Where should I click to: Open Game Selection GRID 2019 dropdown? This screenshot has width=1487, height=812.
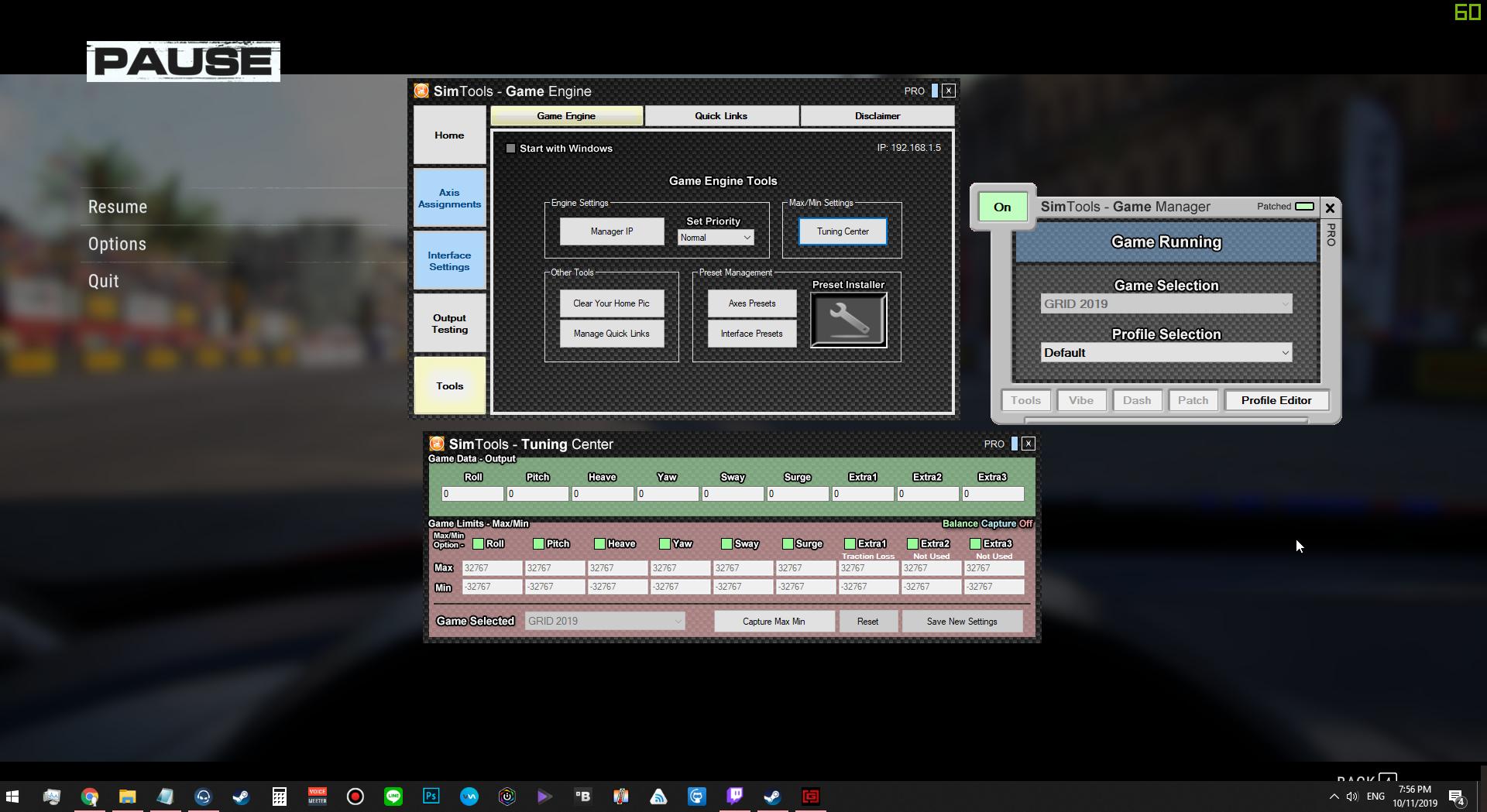pyautogui.click(x=1166, y=303)
